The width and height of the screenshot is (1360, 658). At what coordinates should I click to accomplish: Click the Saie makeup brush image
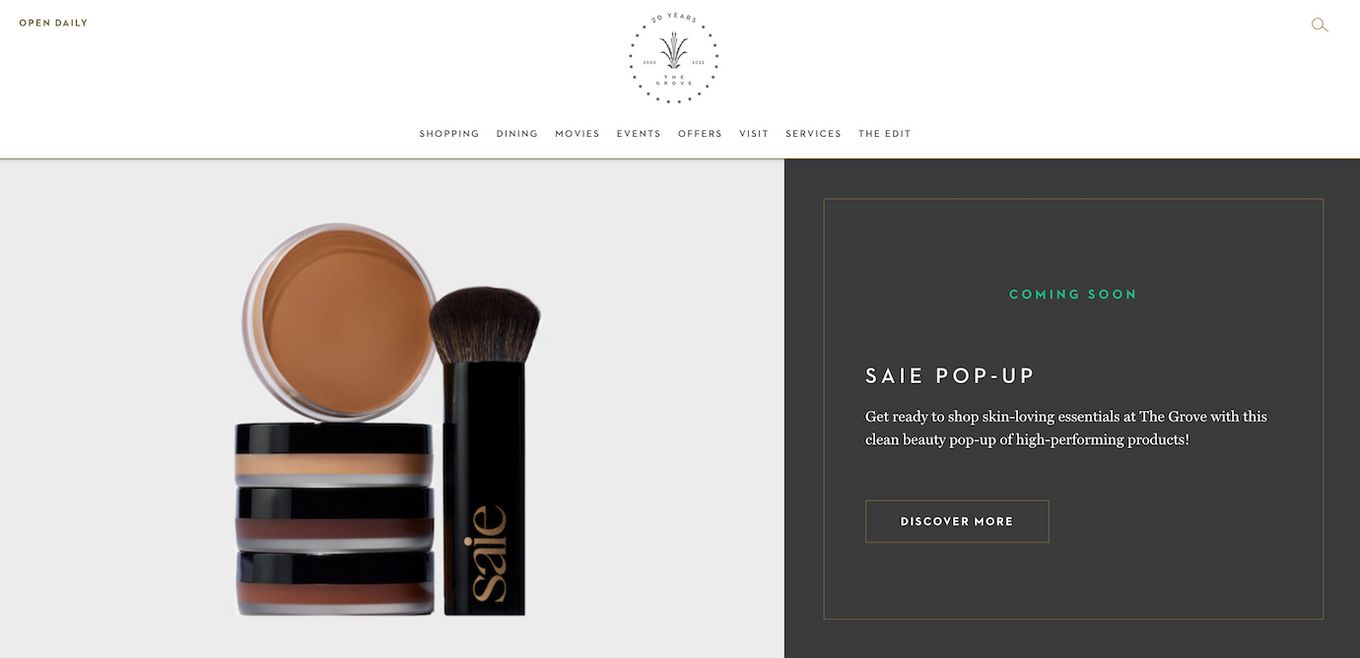(485, 450)
